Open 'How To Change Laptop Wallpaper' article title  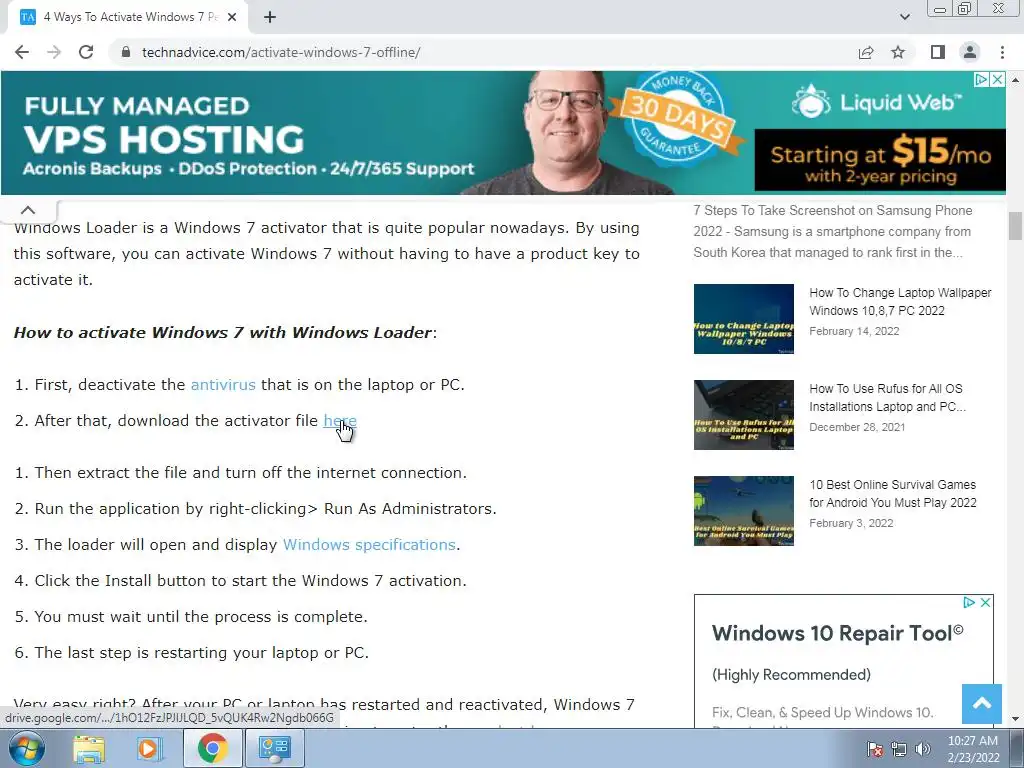900,302
